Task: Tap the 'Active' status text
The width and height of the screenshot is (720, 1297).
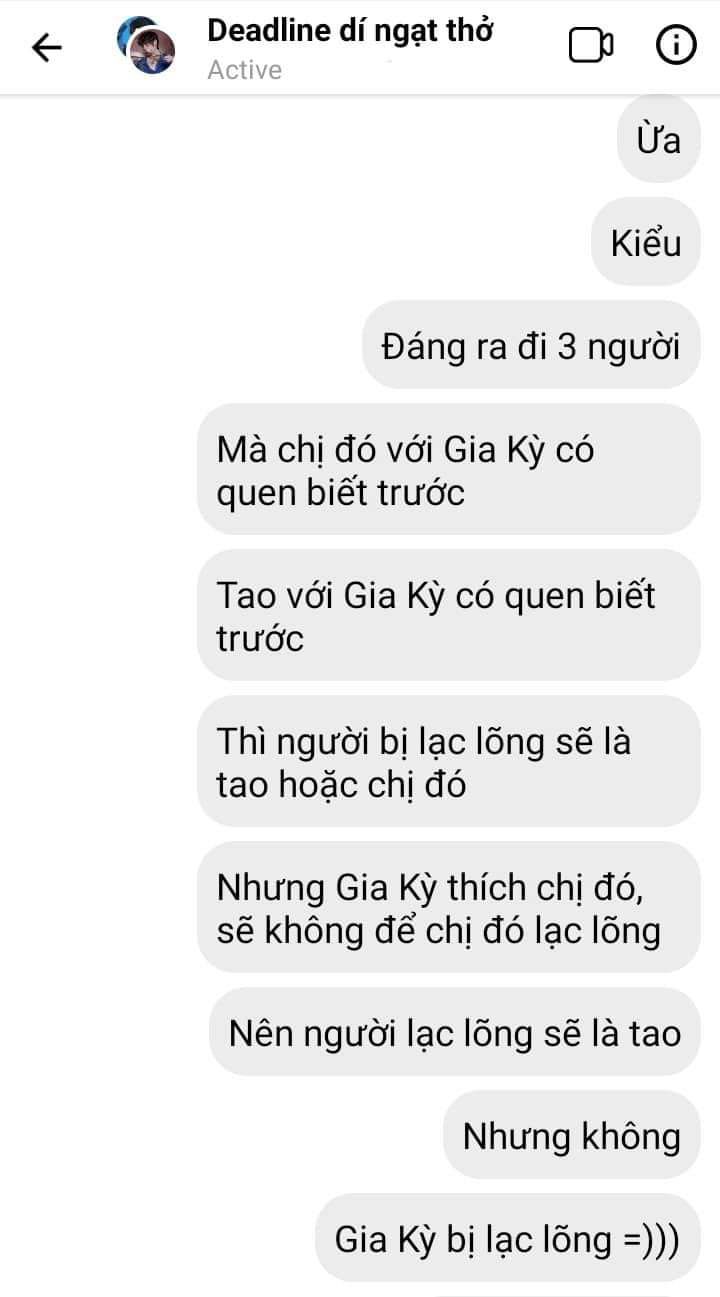Action: click(x=245, y=71)
